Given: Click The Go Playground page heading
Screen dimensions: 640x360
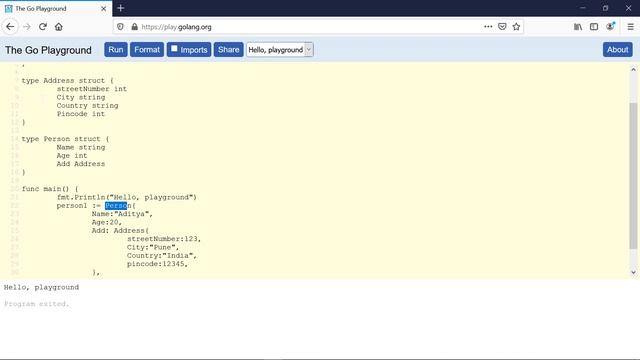Looking at the screenshot, I should click(x=48, y=50).
